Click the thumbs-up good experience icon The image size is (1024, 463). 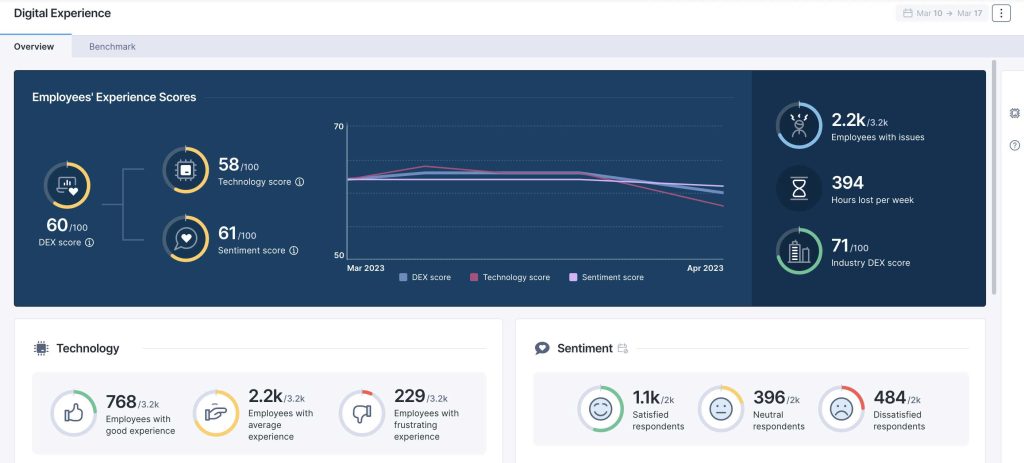74,413
